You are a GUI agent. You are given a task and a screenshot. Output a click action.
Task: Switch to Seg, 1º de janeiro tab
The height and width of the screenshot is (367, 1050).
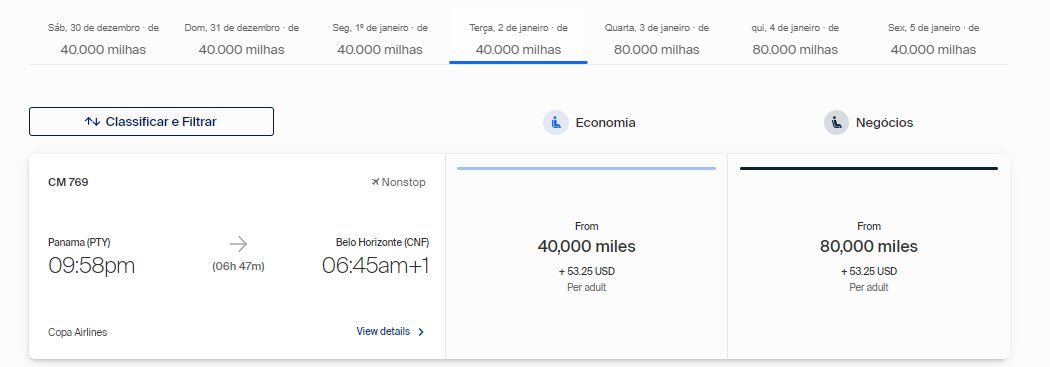coord(380,39)
